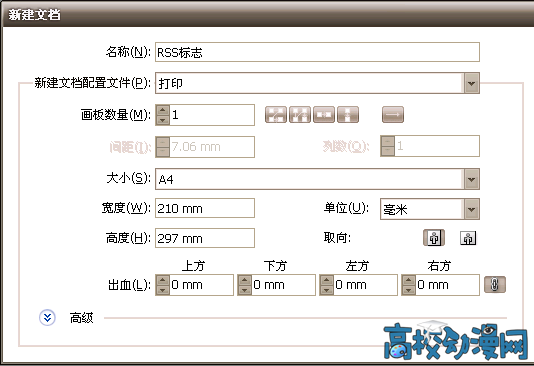Click the 宽度 width field
Viewport: 534px width, 366px height.
(205, 208)
